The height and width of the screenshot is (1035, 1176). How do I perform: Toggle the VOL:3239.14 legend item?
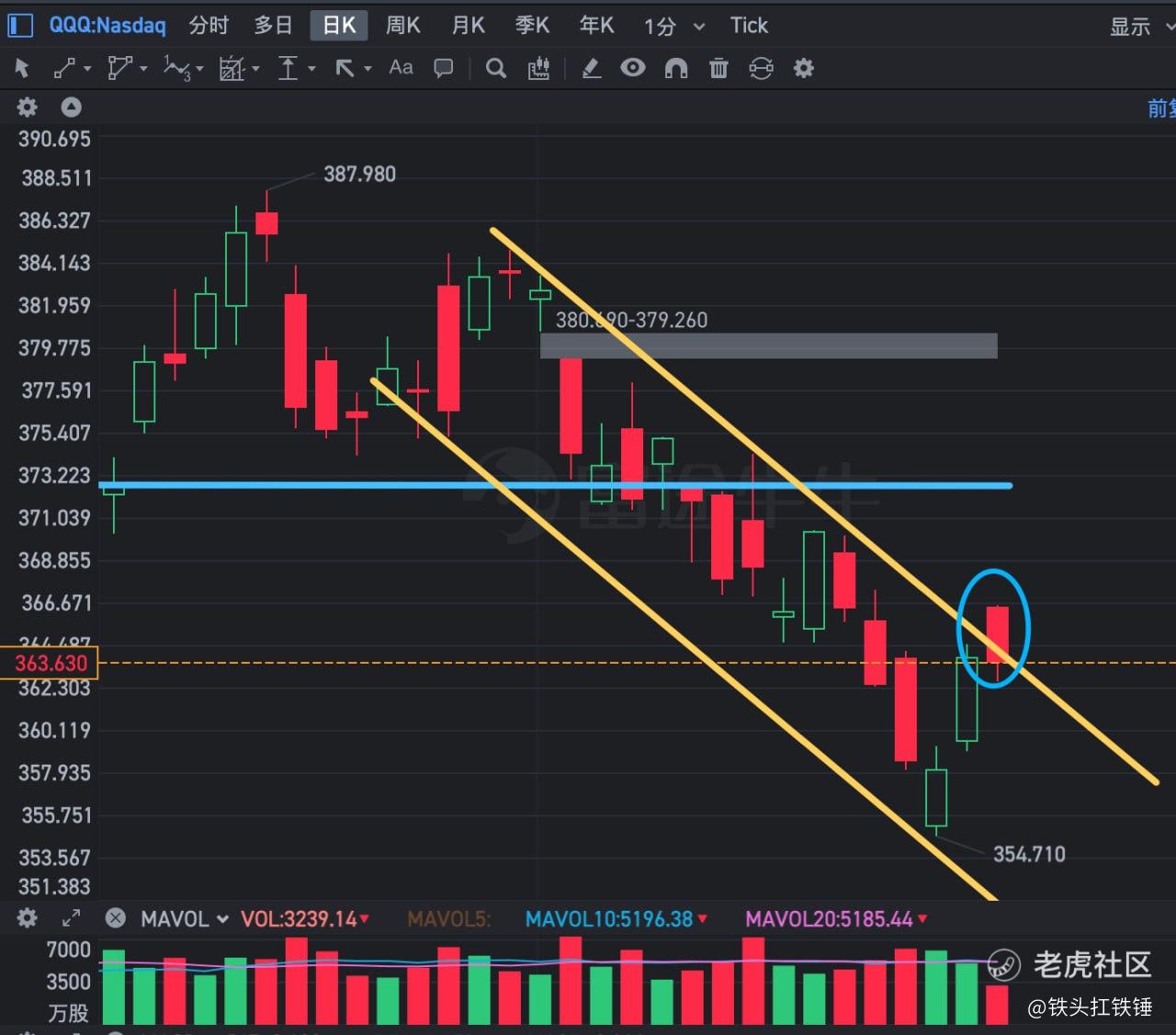coord(305,919)
